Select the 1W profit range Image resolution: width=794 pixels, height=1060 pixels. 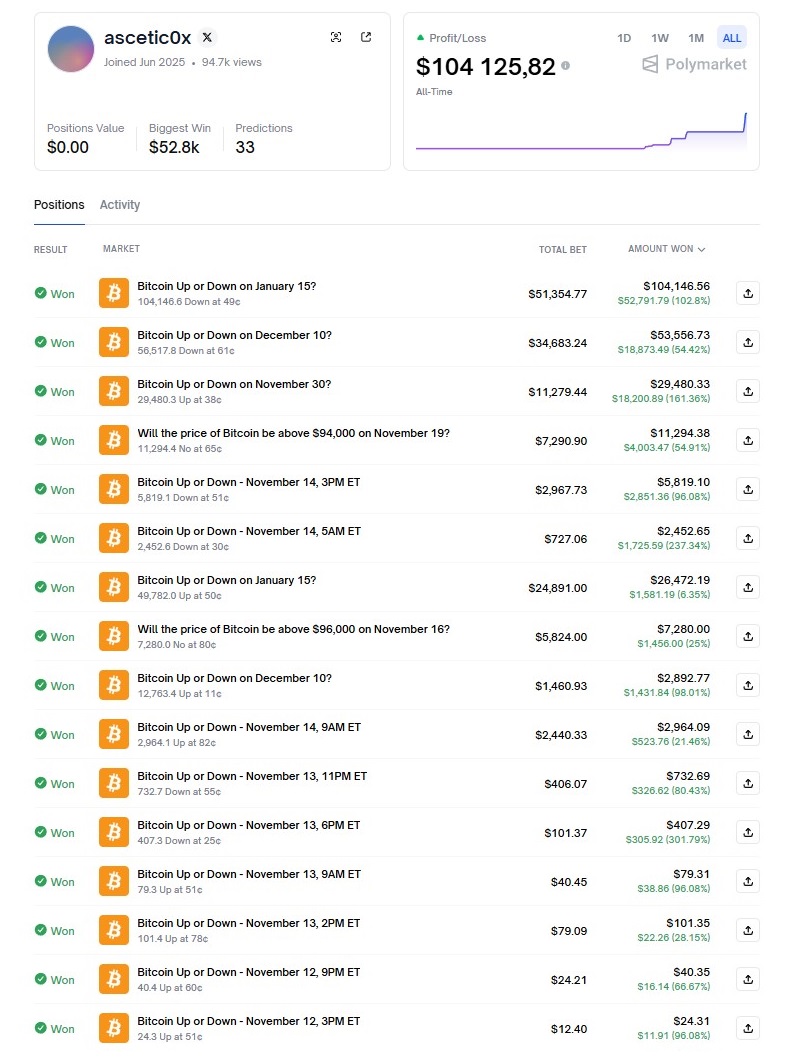(660, 38)
